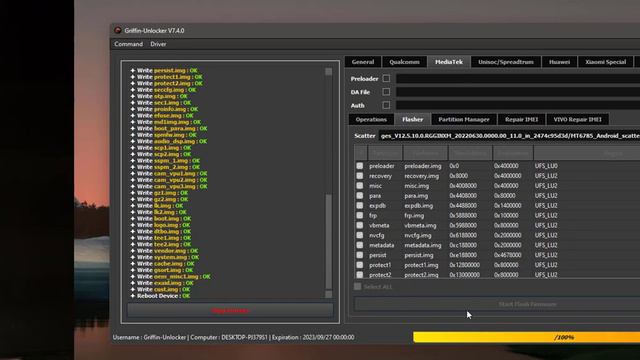Click the Start Flash Firmware button

pos(497,304)
